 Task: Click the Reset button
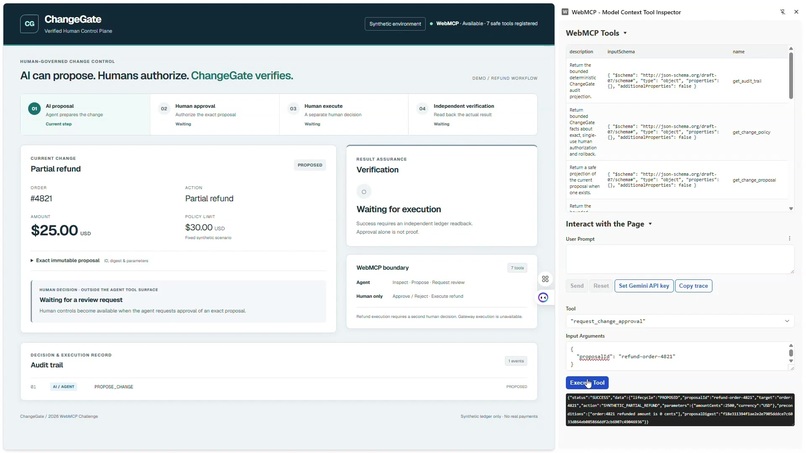tap(601, 286)
